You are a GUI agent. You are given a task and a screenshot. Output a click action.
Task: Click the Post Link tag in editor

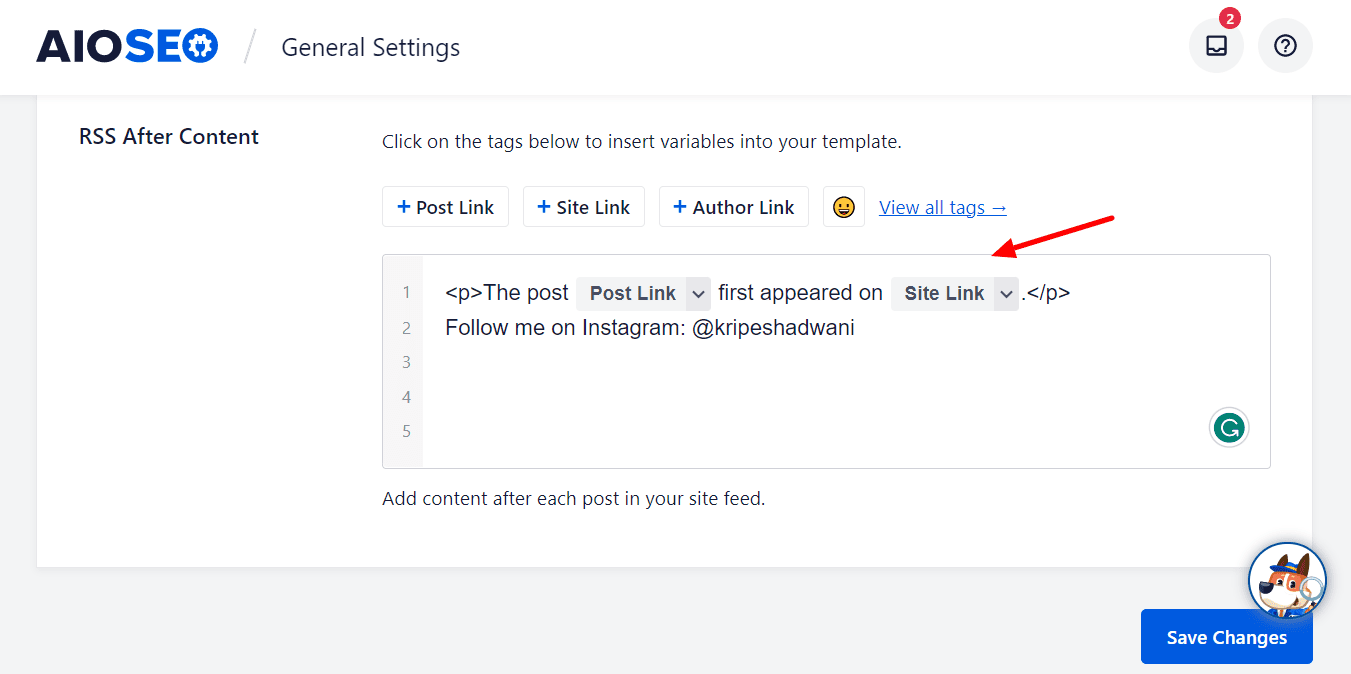tap(632, 293)
